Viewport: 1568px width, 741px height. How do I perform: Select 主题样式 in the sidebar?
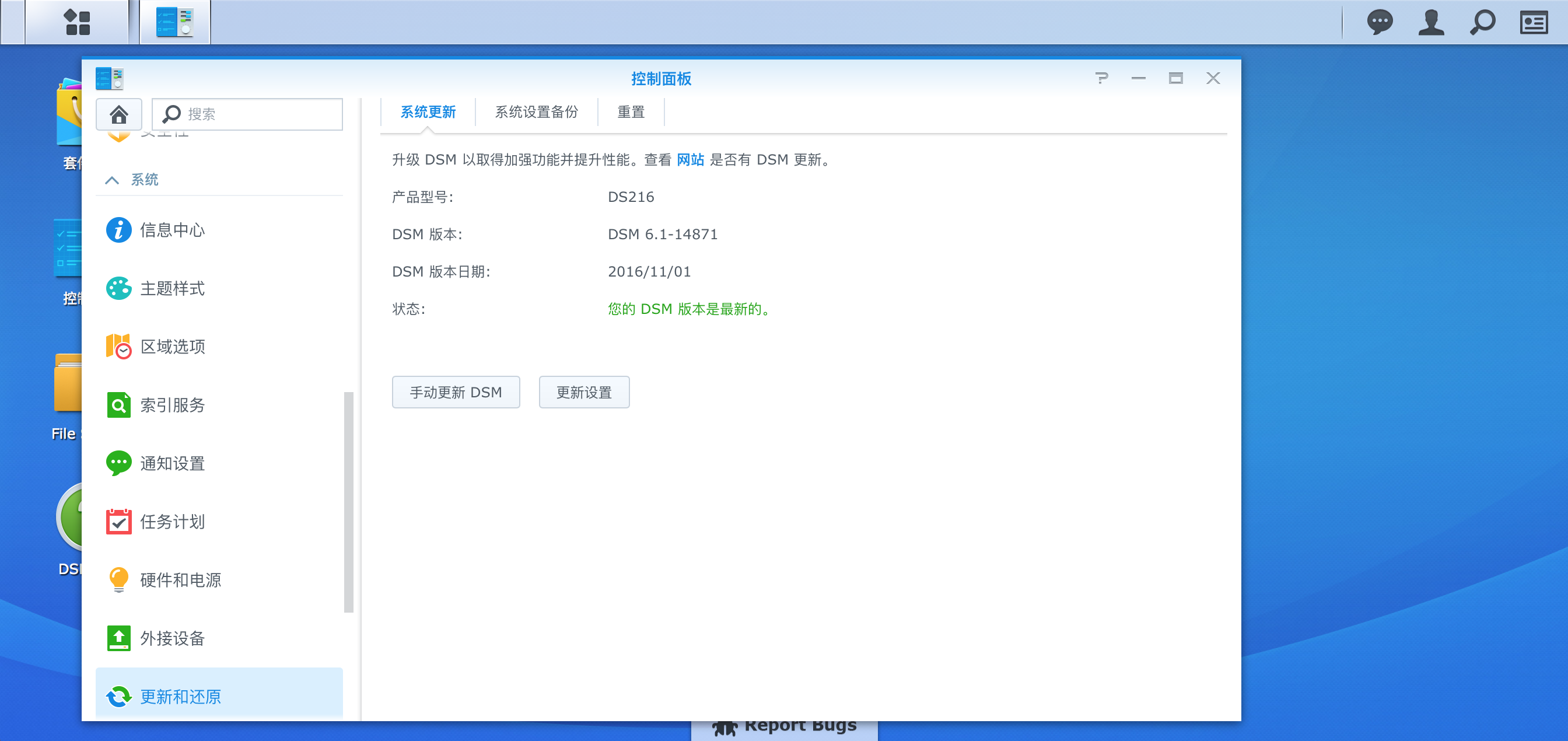219,288
